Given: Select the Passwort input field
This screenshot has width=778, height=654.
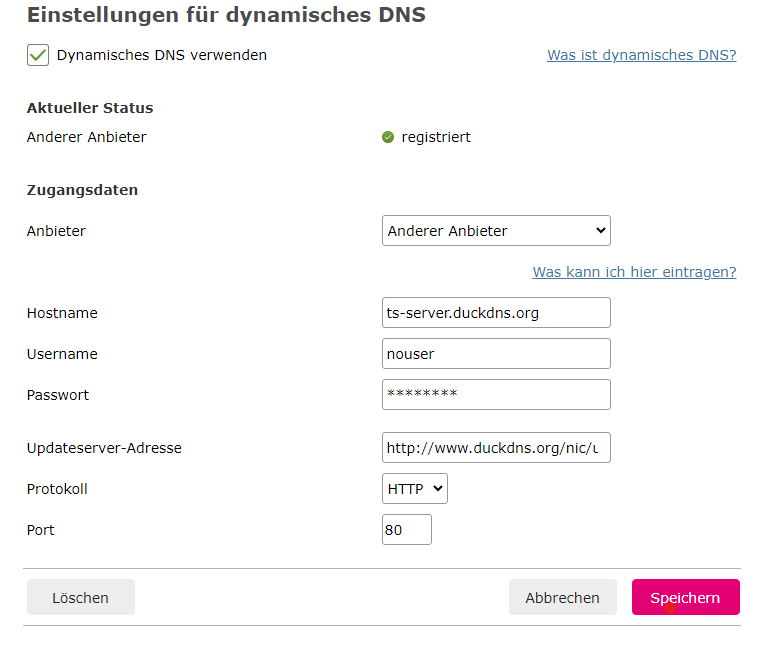Looking at the screenshot, I should click(x=496, y=395).
